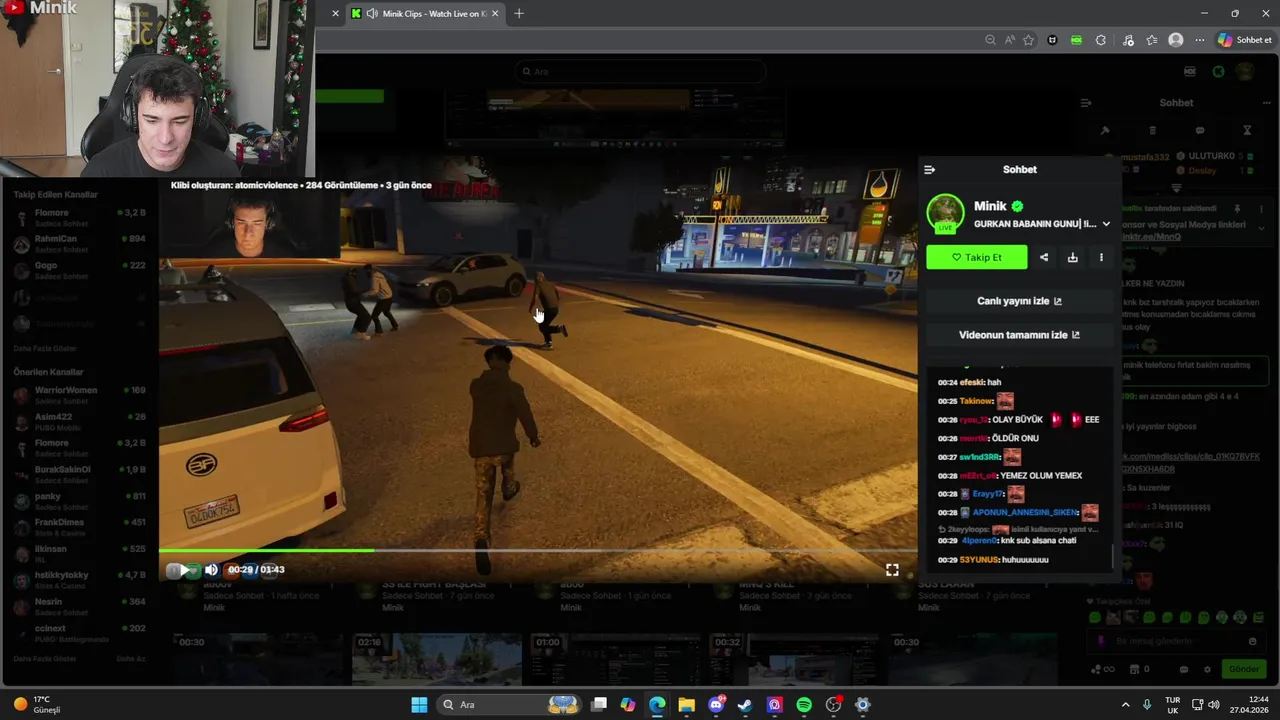Viewport: 1280px width, 720px height.
Task: Collapse recommended channels with Daha Az
Action: pyautogui.click(x=131, y=659)
